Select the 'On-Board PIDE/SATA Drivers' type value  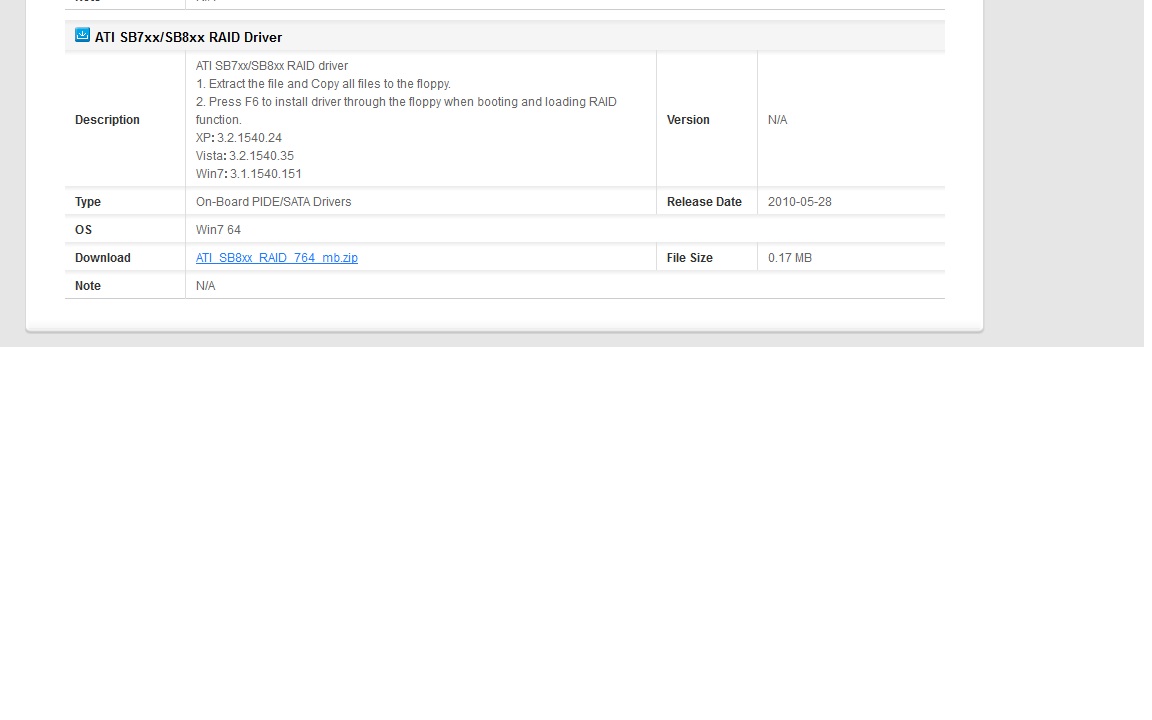(x=273, y=202)
